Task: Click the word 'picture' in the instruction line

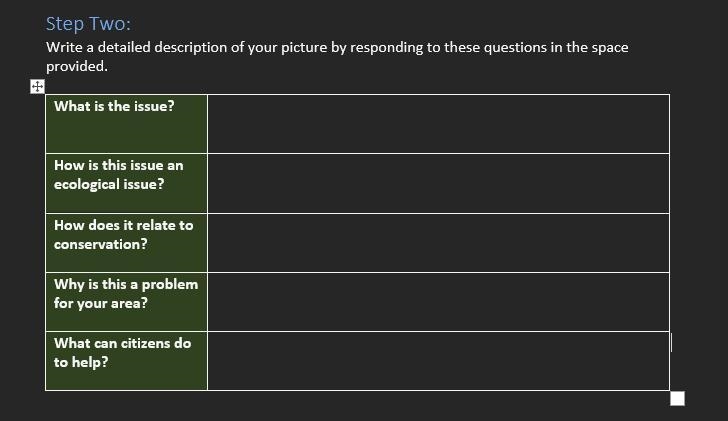Action: point(304,48)
